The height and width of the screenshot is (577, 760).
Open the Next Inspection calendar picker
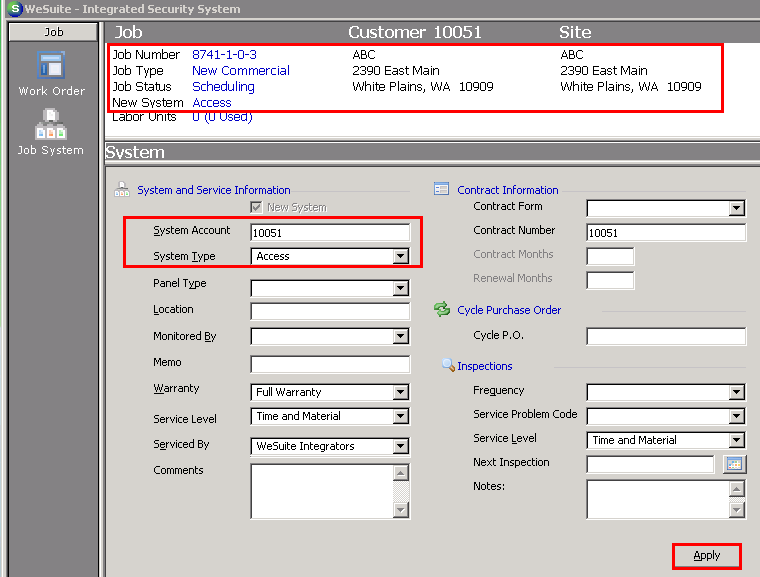tap(734, 464)
